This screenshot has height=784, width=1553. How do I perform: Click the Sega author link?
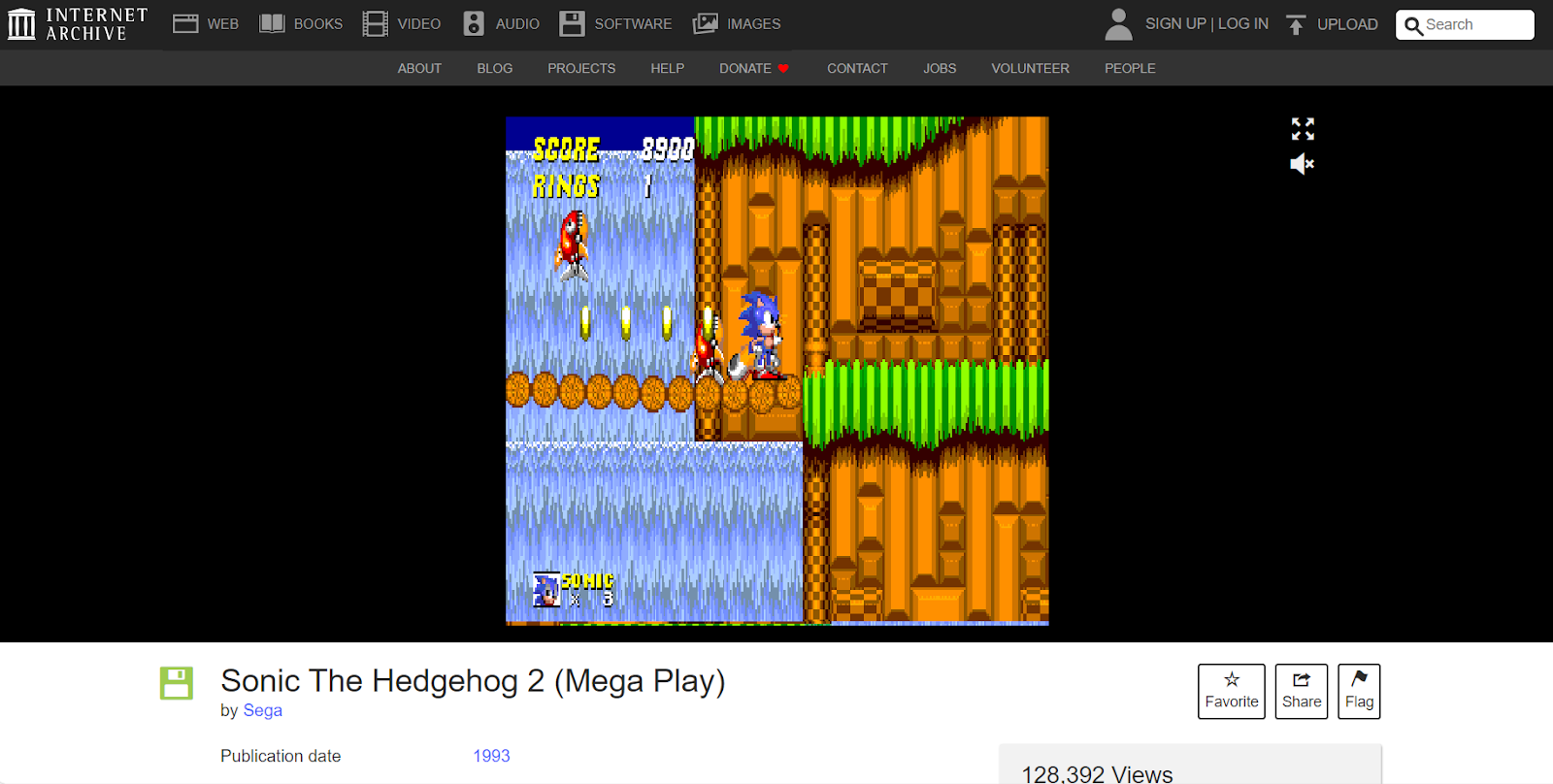point(263,710)
